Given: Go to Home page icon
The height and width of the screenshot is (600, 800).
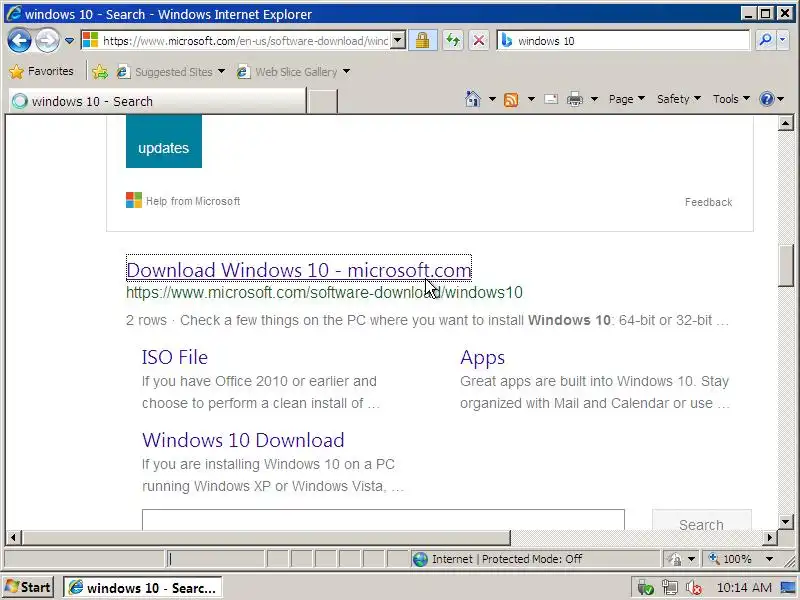Looking at the screenshot, I should [473, 99].
